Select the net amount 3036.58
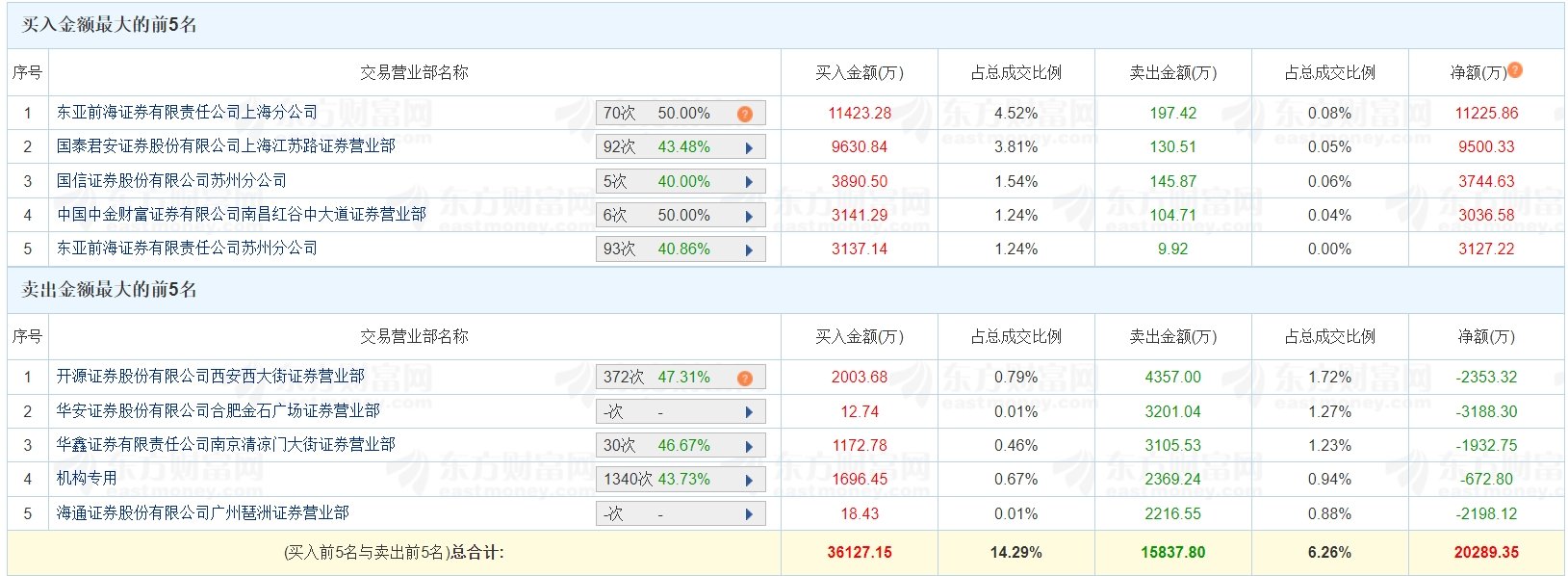This screenshot has width=1568, height=576. click(x=1486, y=216)
